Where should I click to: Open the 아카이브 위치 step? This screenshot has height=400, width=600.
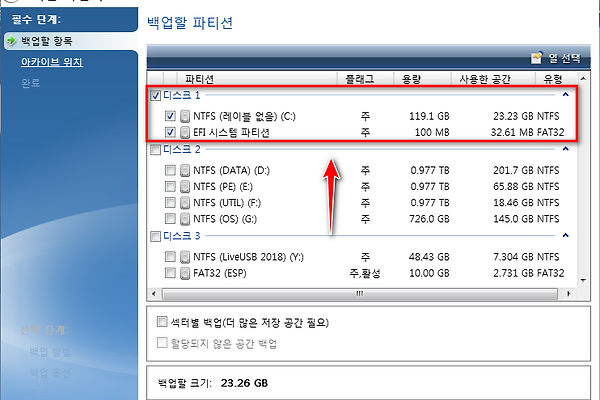(x=52, y=62)
